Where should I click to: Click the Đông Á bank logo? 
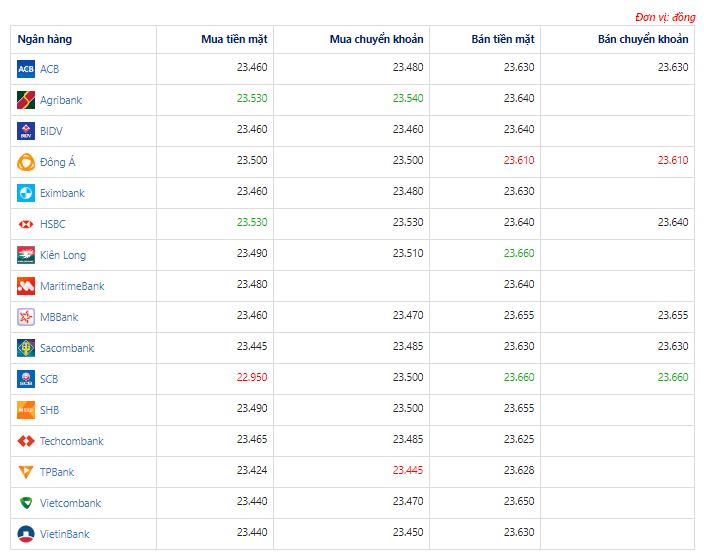coord(26,162)
